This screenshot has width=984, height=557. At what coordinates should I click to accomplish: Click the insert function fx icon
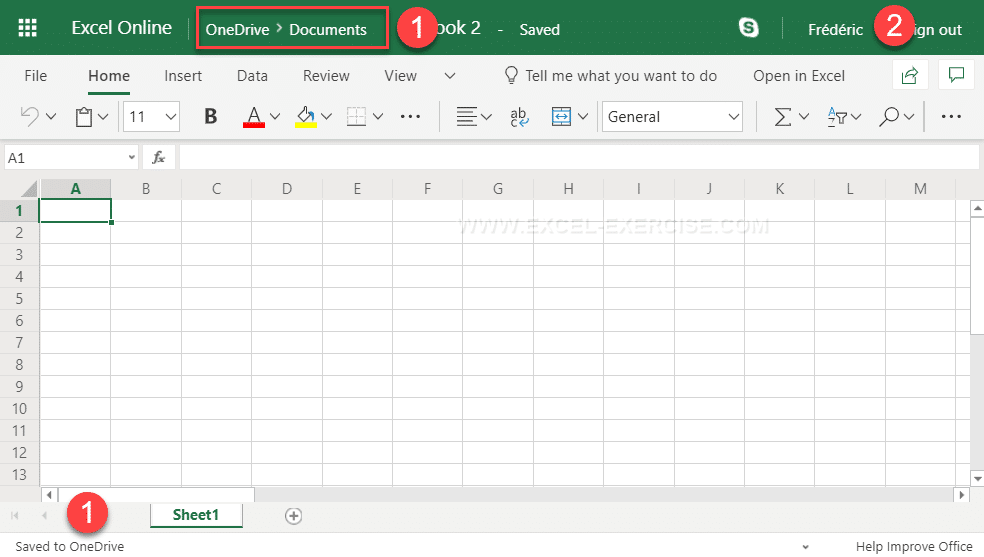click(159, 157)
